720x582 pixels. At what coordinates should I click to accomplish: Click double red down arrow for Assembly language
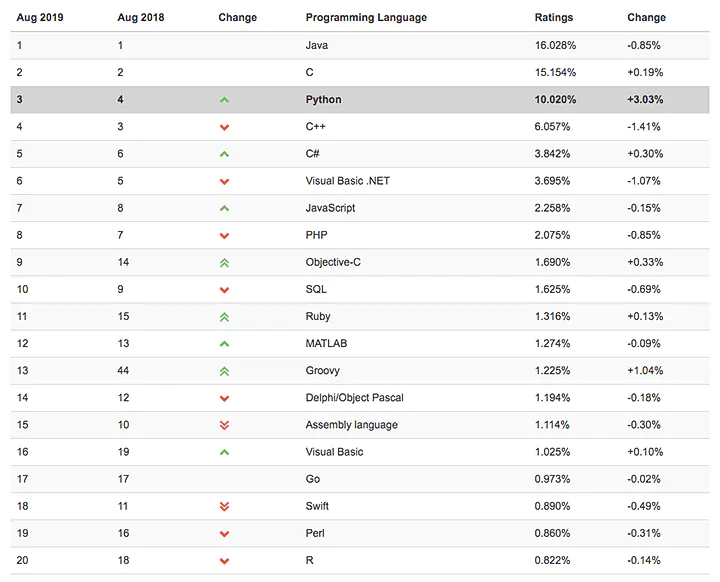pyautogui.click(x=224, y=425)
